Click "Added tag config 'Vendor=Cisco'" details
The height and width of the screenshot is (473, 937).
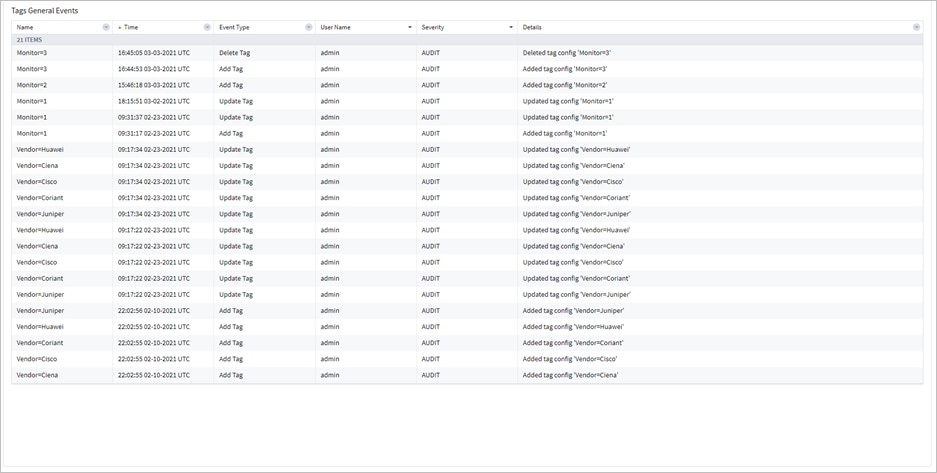tap(570, 359)
